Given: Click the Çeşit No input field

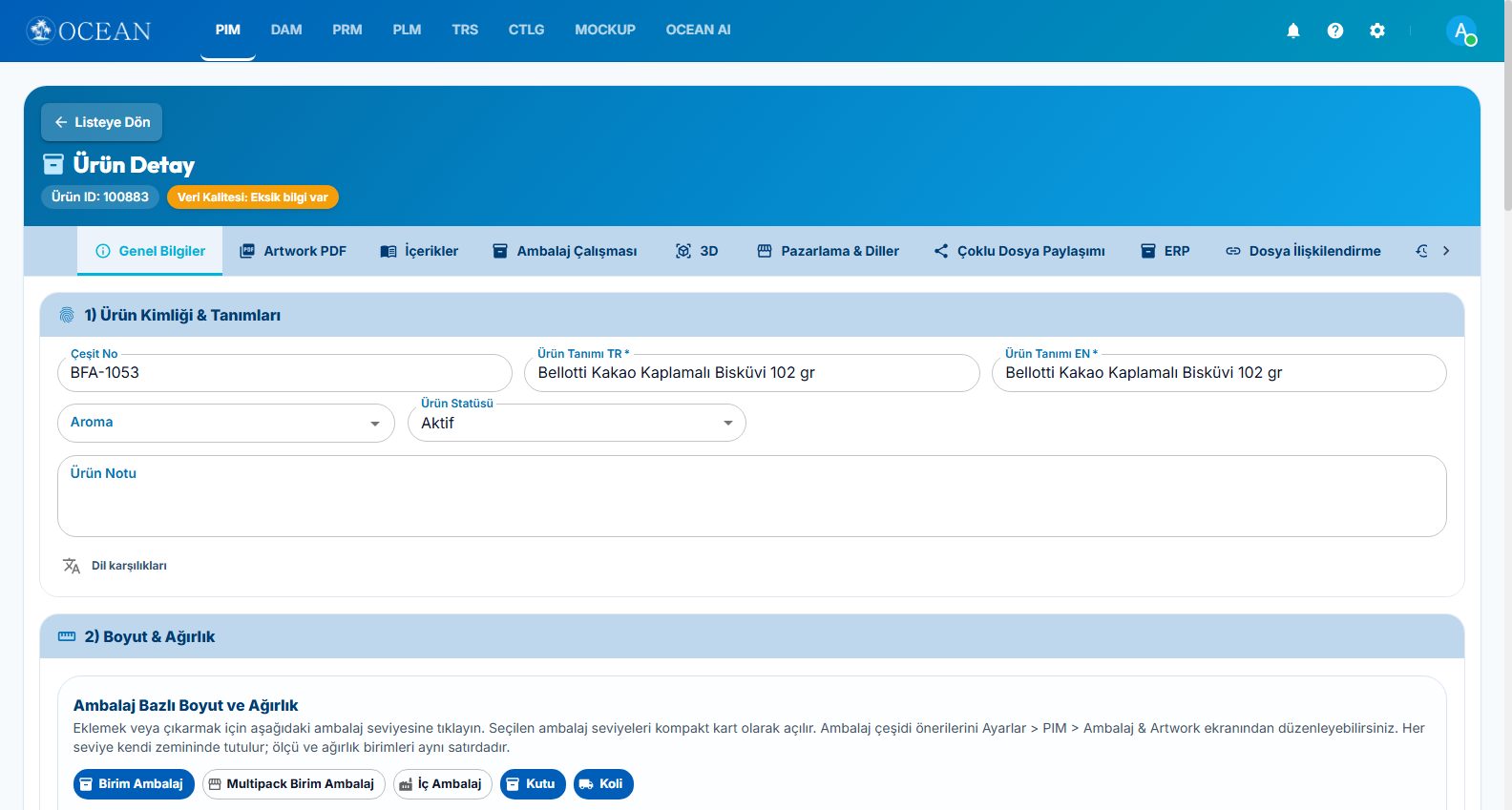Looking at the screenshot, I should point(284,373).
